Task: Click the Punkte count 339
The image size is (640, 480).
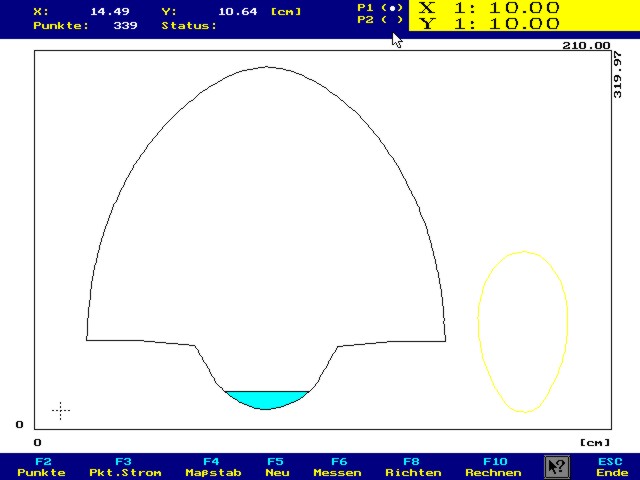Action: coord(125,25)
